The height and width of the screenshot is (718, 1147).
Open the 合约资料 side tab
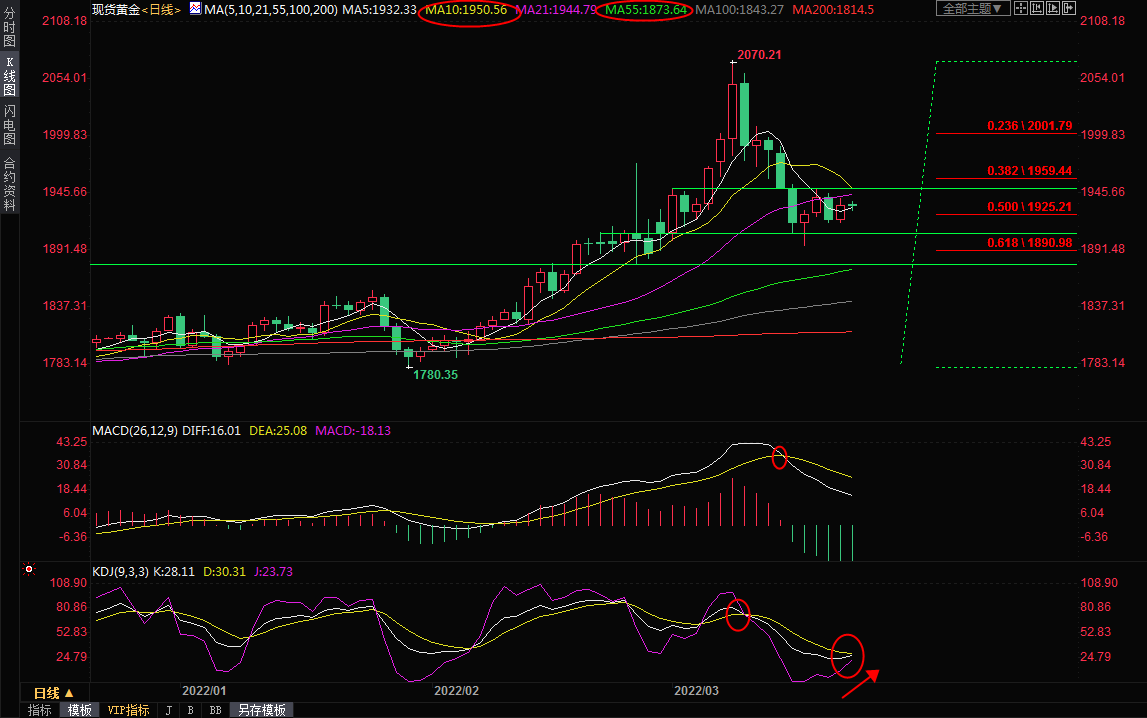tap(9, 184)
